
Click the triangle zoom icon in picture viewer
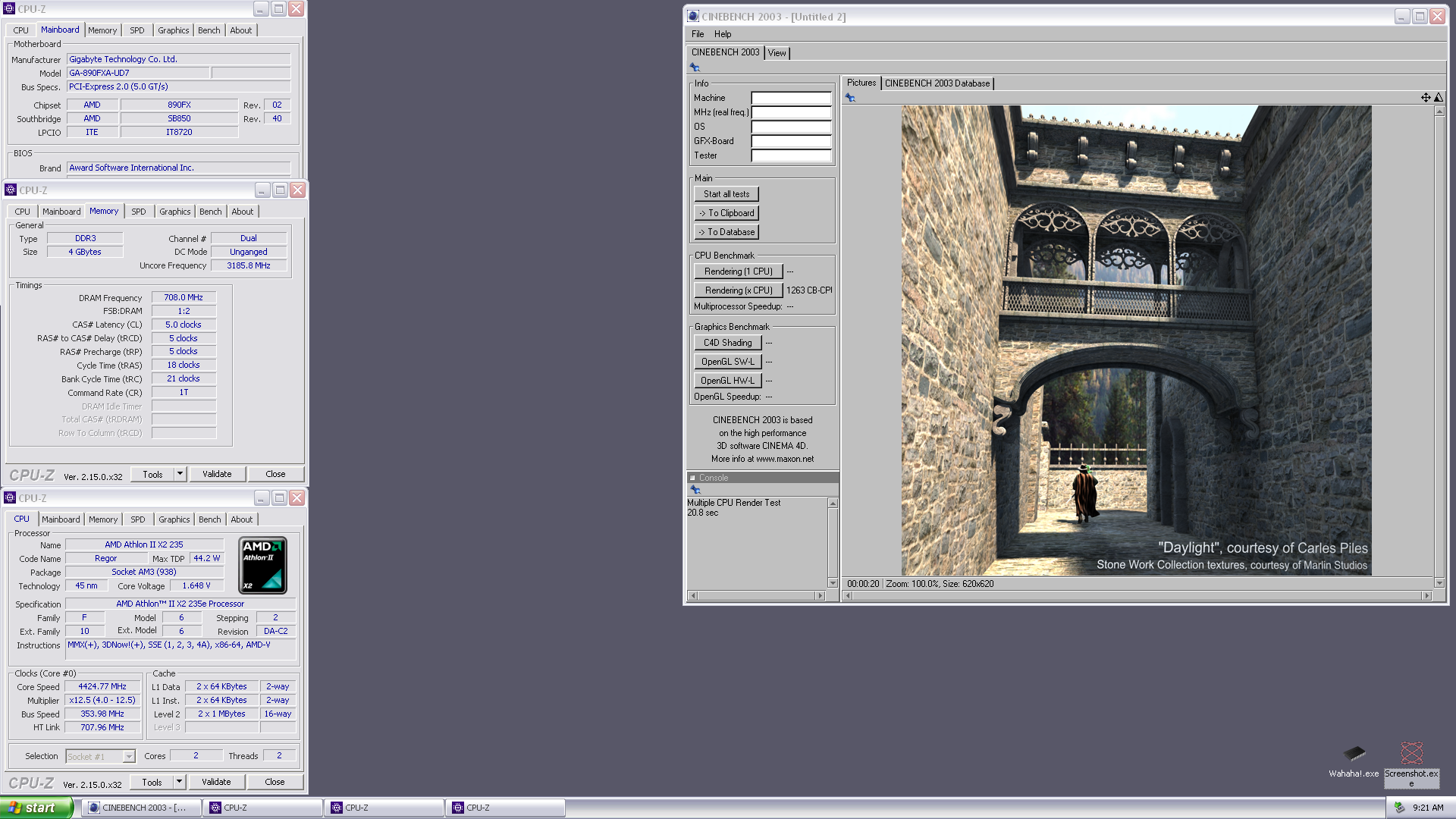[x=1439, y=98]
